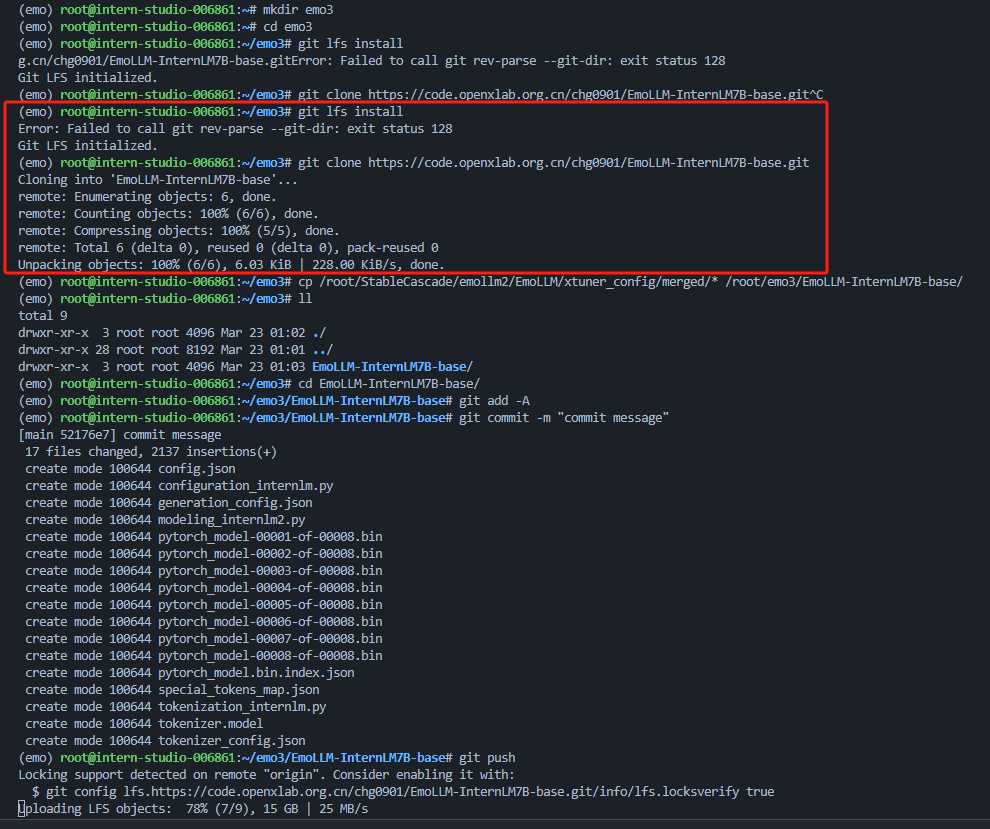Click the special_tokens_map.json entry

tap(238, 690)
